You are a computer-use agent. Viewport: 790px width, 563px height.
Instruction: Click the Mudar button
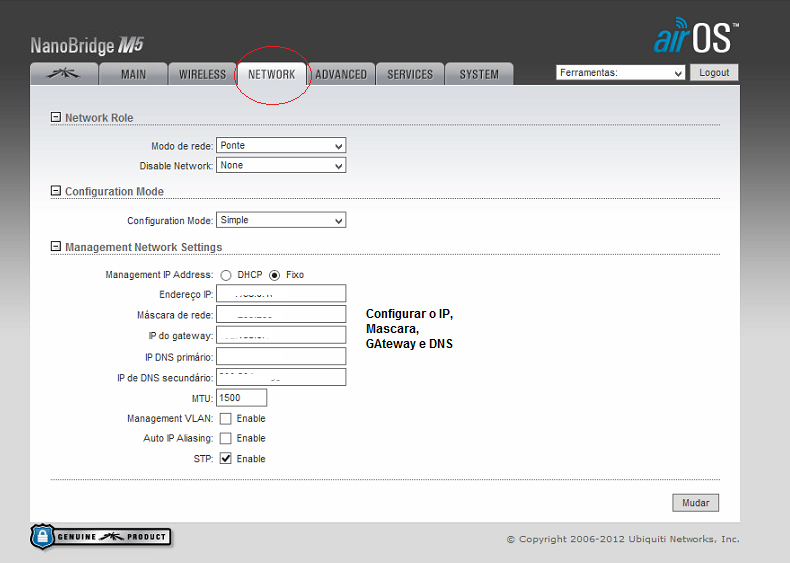pos(696,503)
